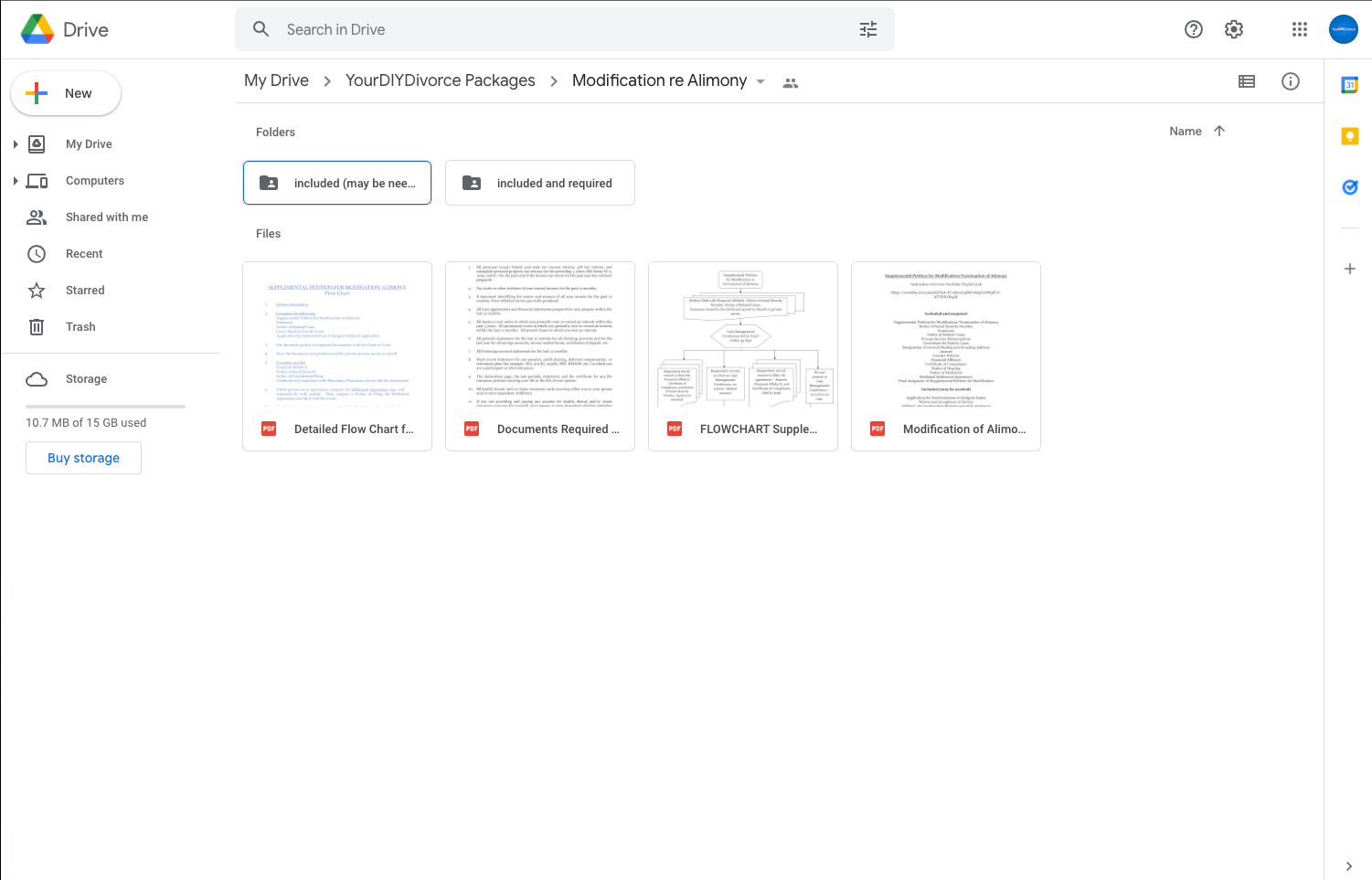Reverse sort direction with the arrow icon
1372x880 pixels.
click(x=1219, y=131)
